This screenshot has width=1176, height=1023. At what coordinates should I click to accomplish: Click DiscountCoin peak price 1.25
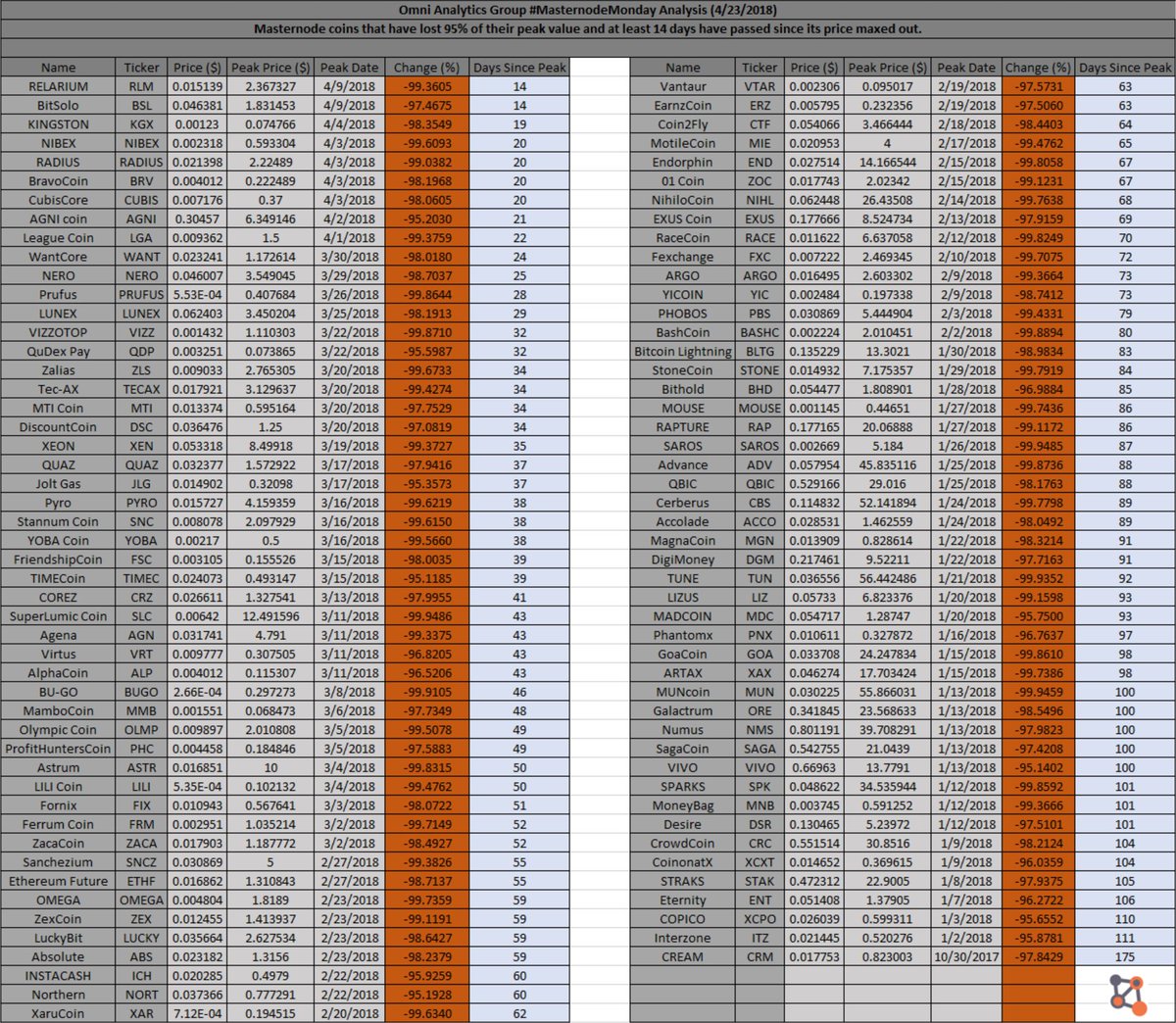[270, 427]
